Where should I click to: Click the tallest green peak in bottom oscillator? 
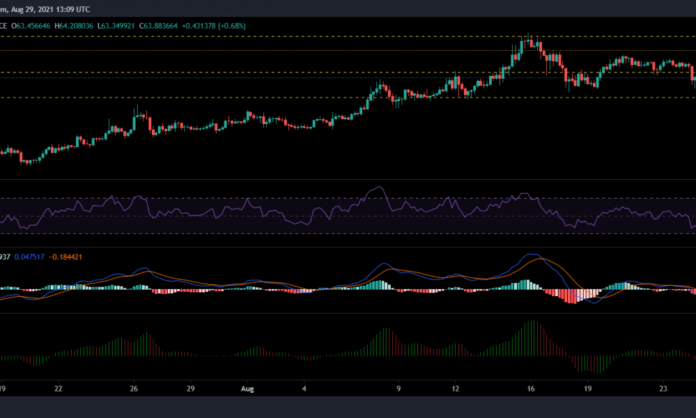[533, 325]
